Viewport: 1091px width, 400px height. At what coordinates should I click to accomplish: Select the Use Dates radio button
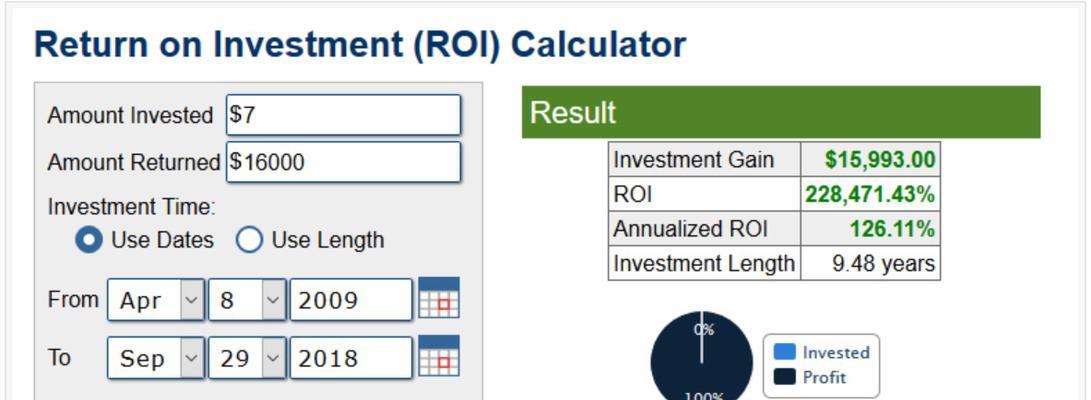tap(89, 240)
